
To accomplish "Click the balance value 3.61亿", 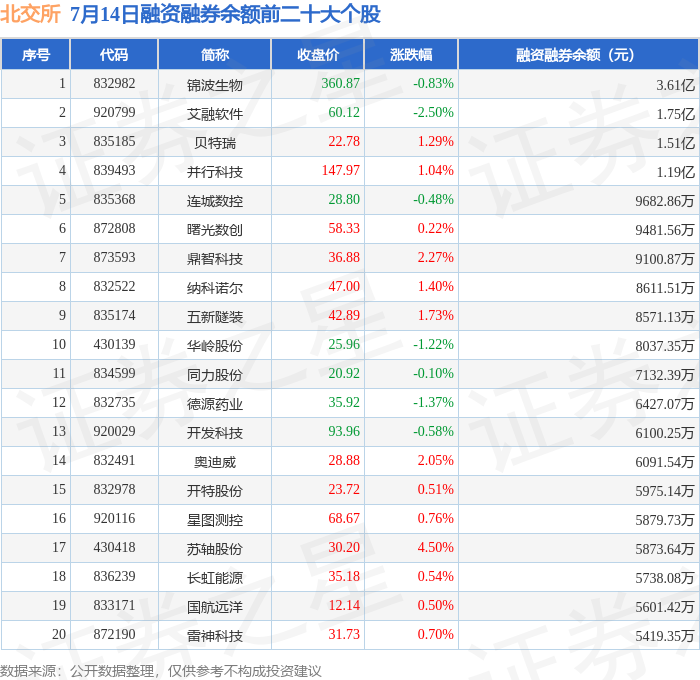I will point(675,85).
